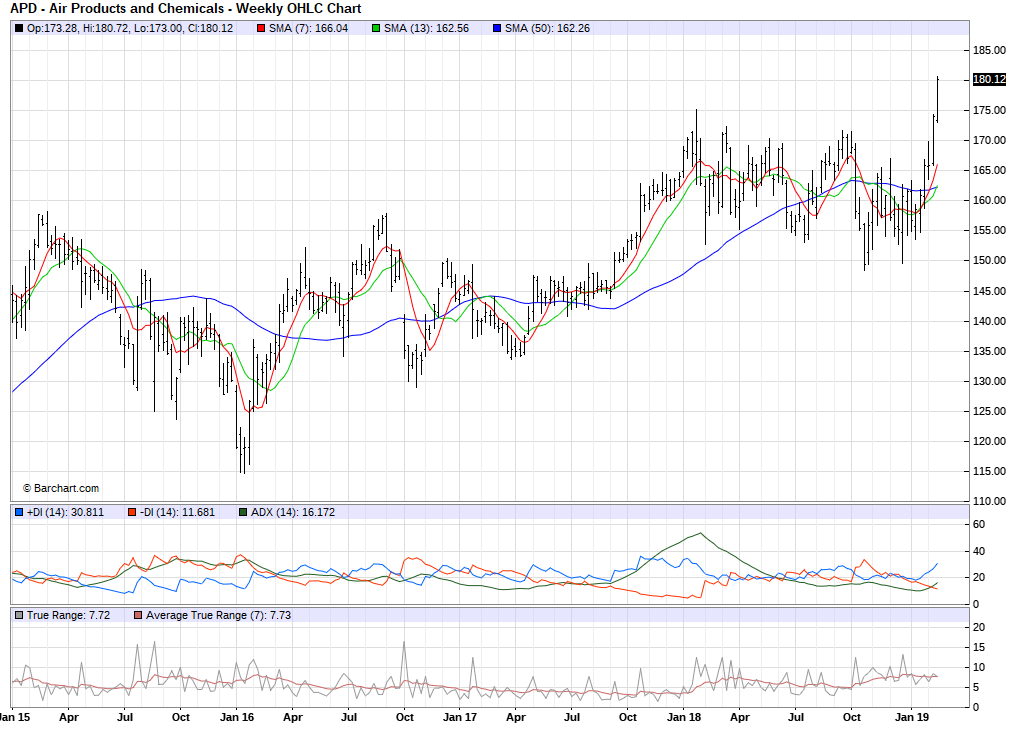1011x748 pixels.
Task: Click the 150.00 price axis label
Action: (x=989, y=261)
